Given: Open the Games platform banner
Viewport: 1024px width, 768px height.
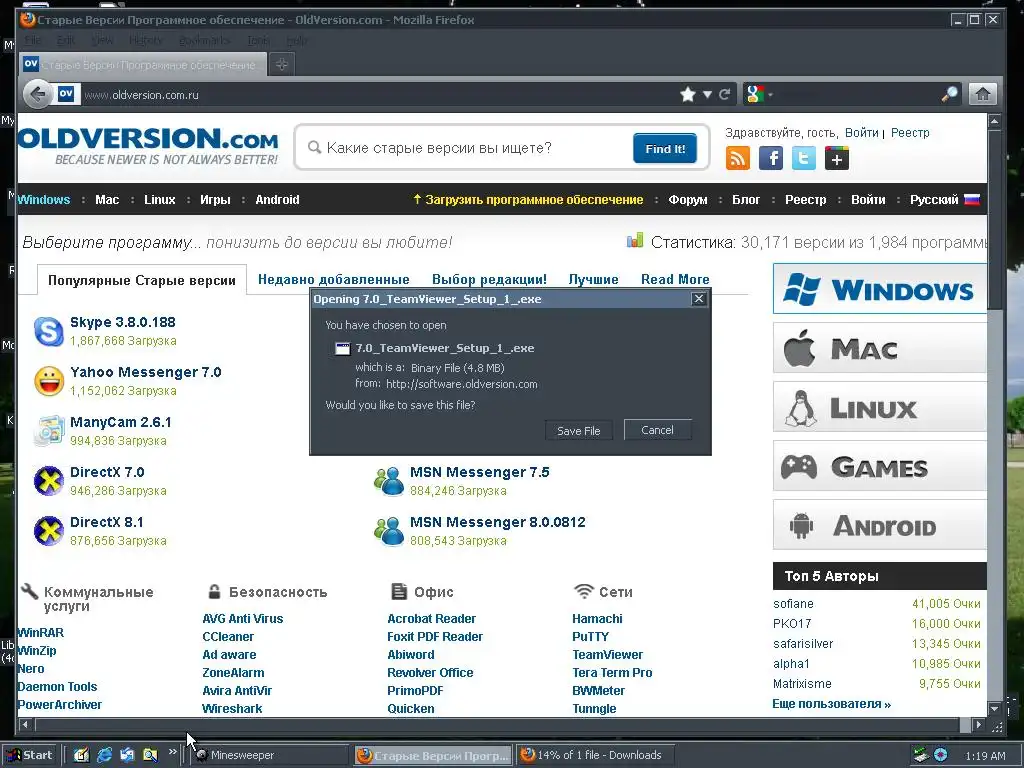Looking at the screenshot, I should pyautogui.click(x=880, y=466).
